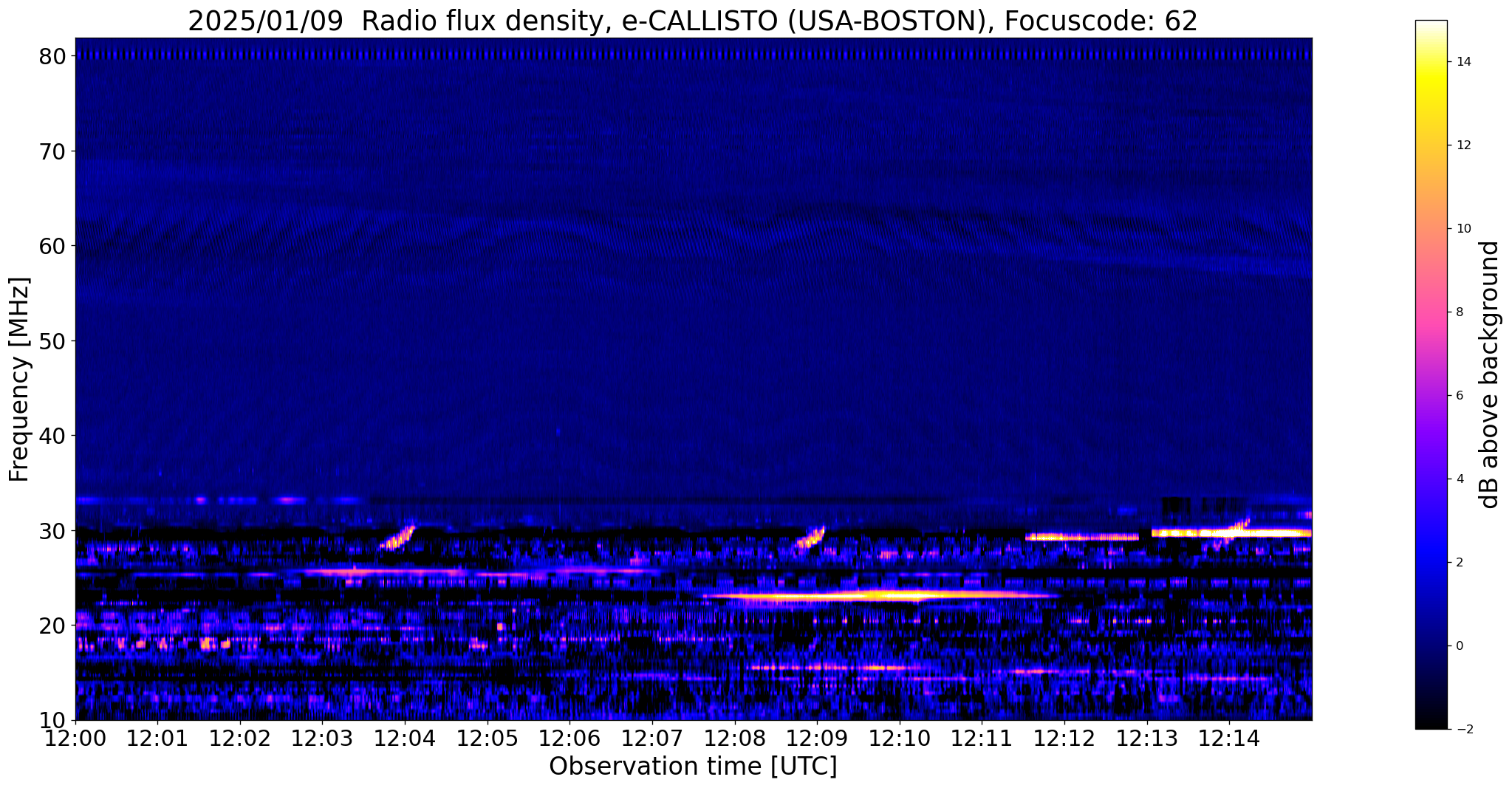
Task: Click the drifting burst near 30 MHz at 12:04
Action: coord(398,538)
